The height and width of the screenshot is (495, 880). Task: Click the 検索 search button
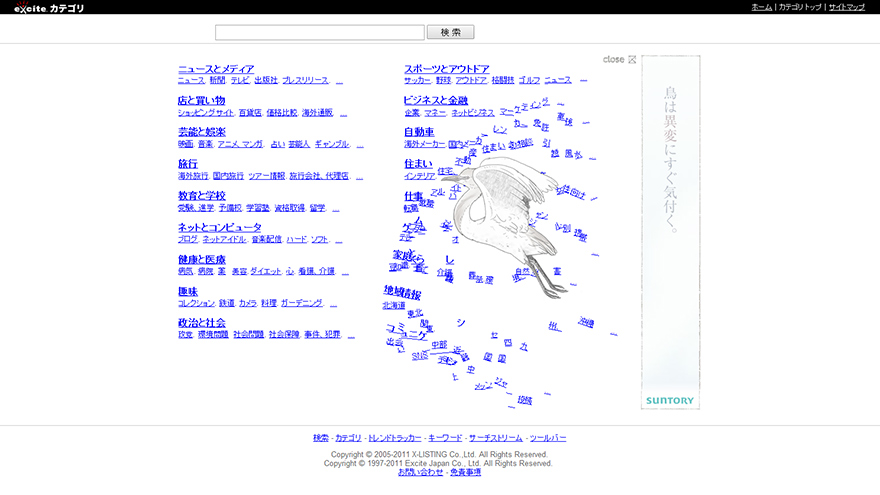point(450,33)
